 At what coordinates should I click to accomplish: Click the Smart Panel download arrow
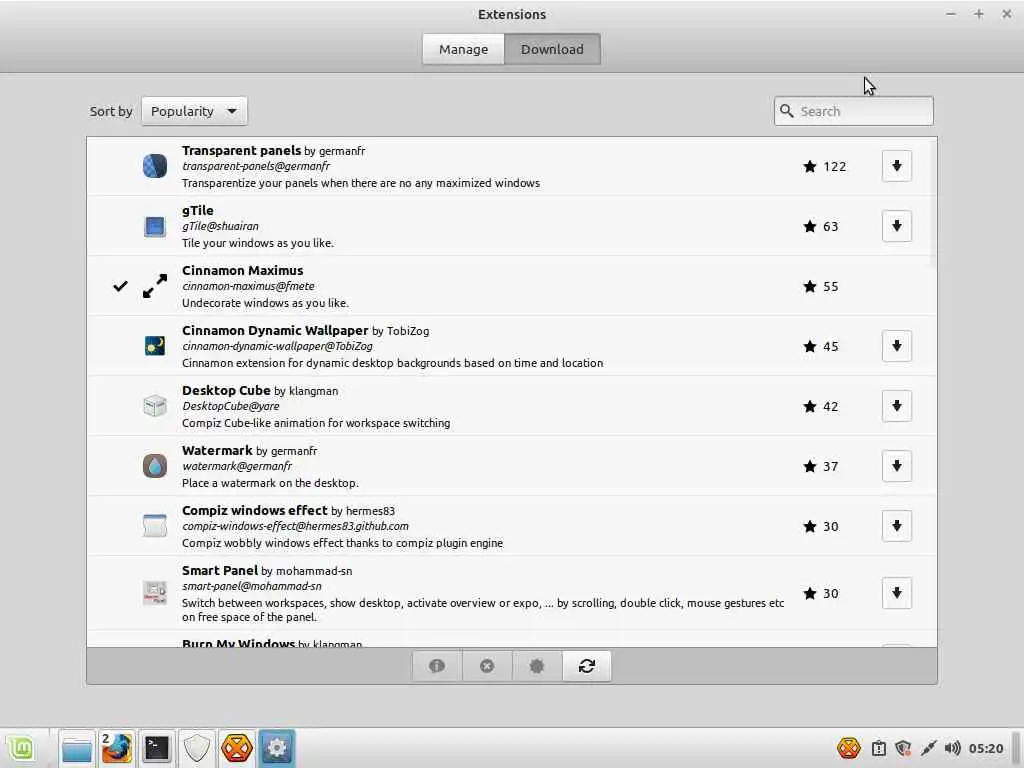click(x=896, y=593)
